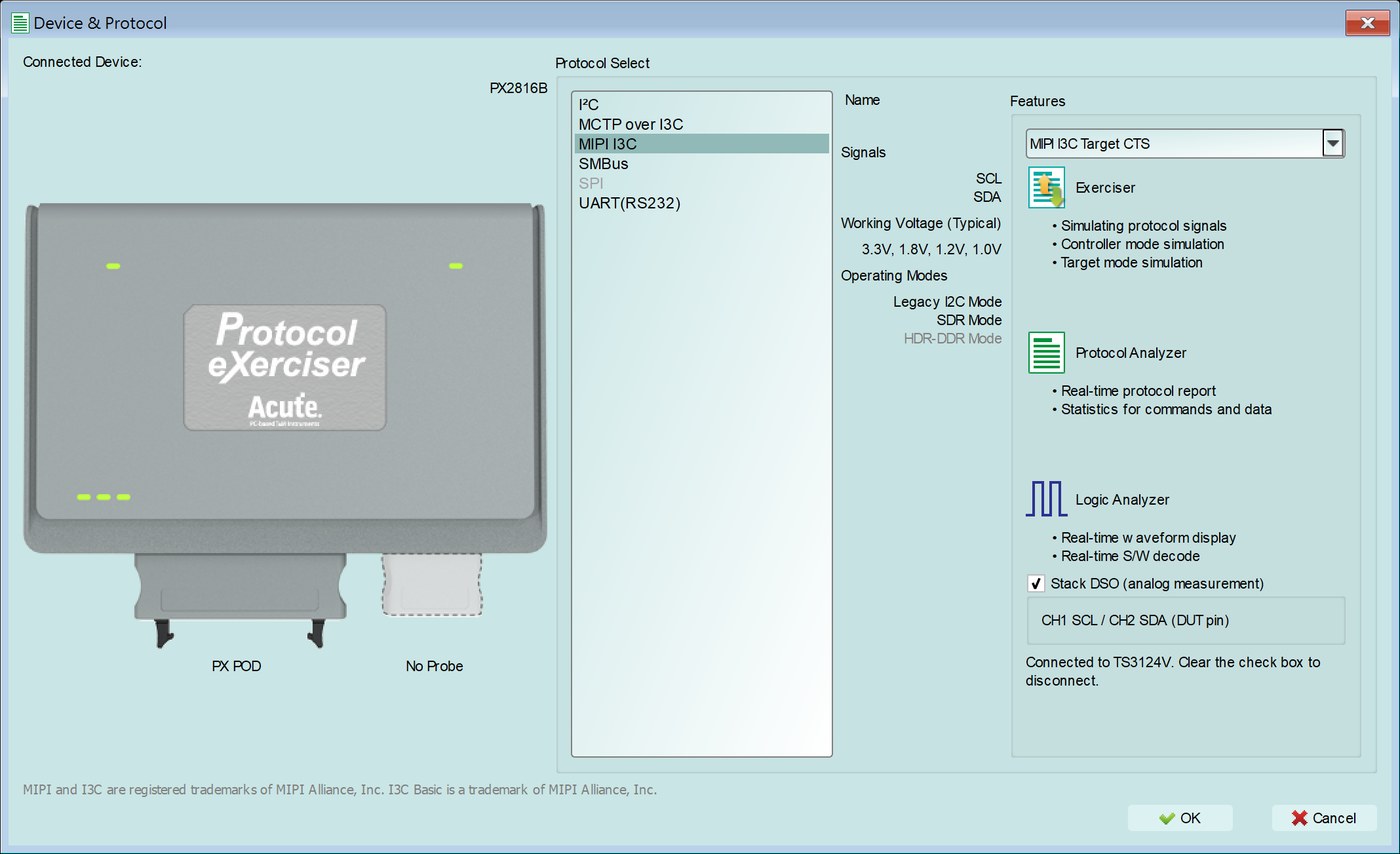
Task: Click the 'SDR Mode' operating mode text
Action: click(969, 320)
